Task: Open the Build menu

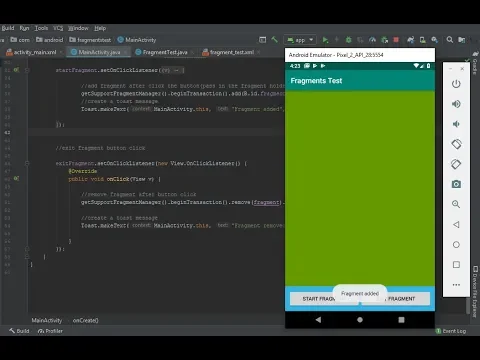Action: (7, 28)
